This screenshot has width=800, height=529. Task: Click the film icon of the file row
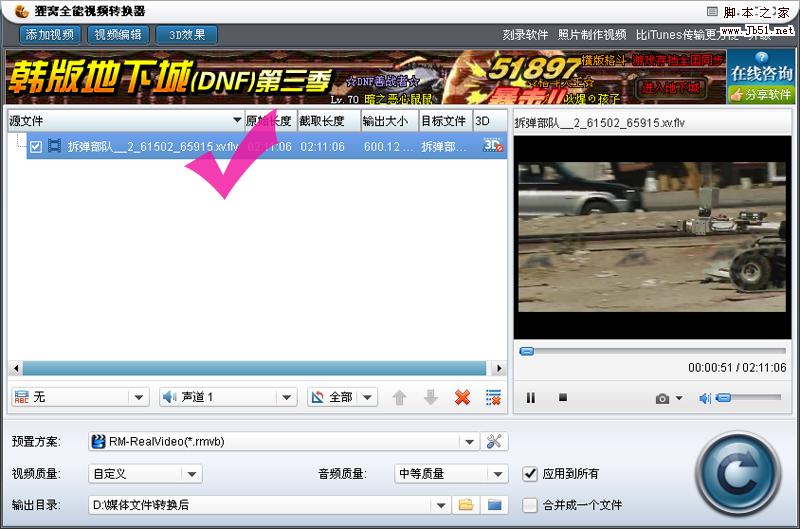[x=54, y=146]
